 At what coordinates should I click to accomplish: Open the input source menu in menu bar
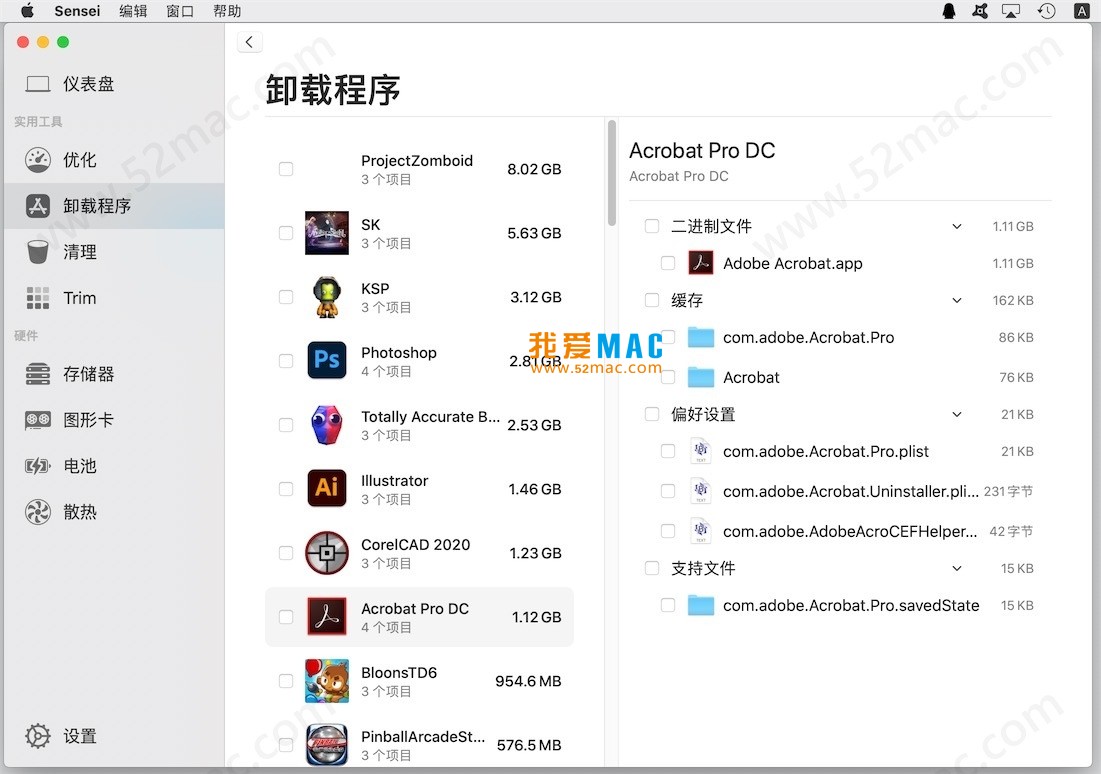click(1081, 11)
